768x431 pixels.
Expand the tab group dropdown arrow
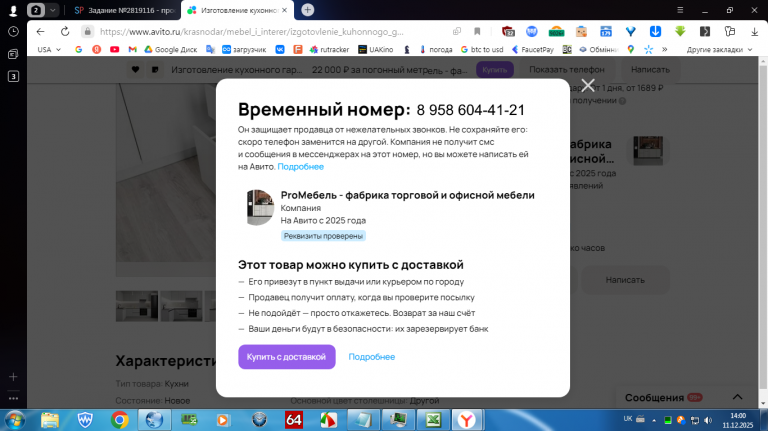(x=52, y=10)
